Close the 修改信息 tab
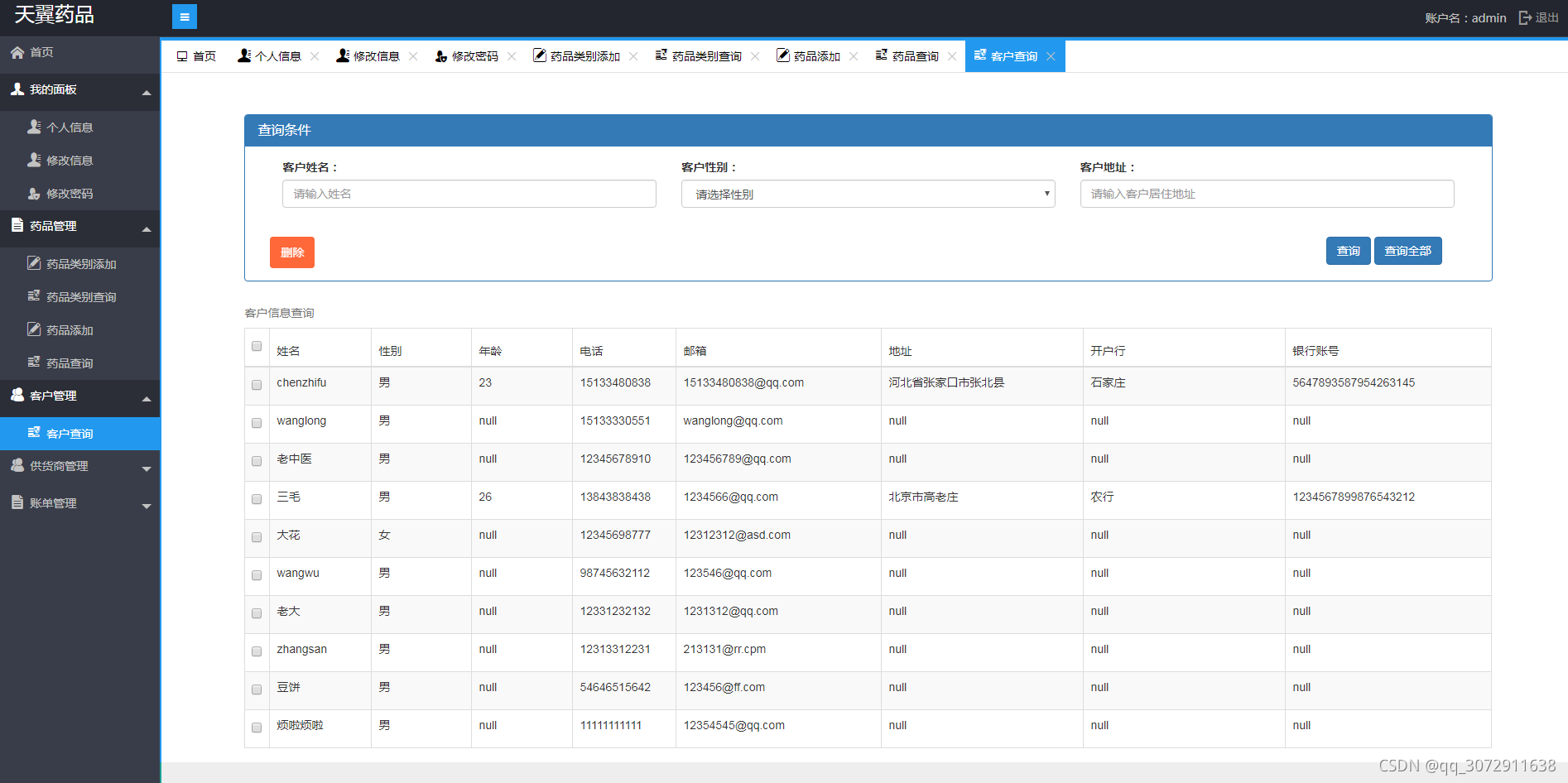 pyautogui.click(x=413, y=56)
